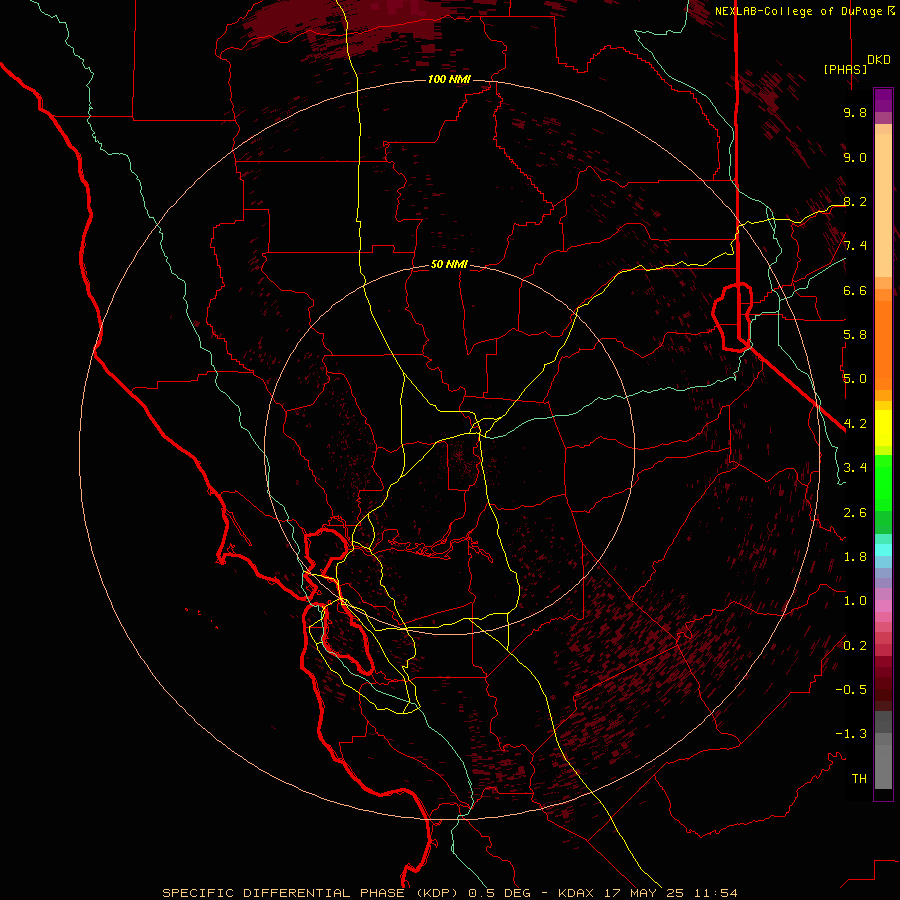Click the 9.0 legend value
The width and height of the screenshot is (900, 900).
pyautogui.click(x=855, y=157)
